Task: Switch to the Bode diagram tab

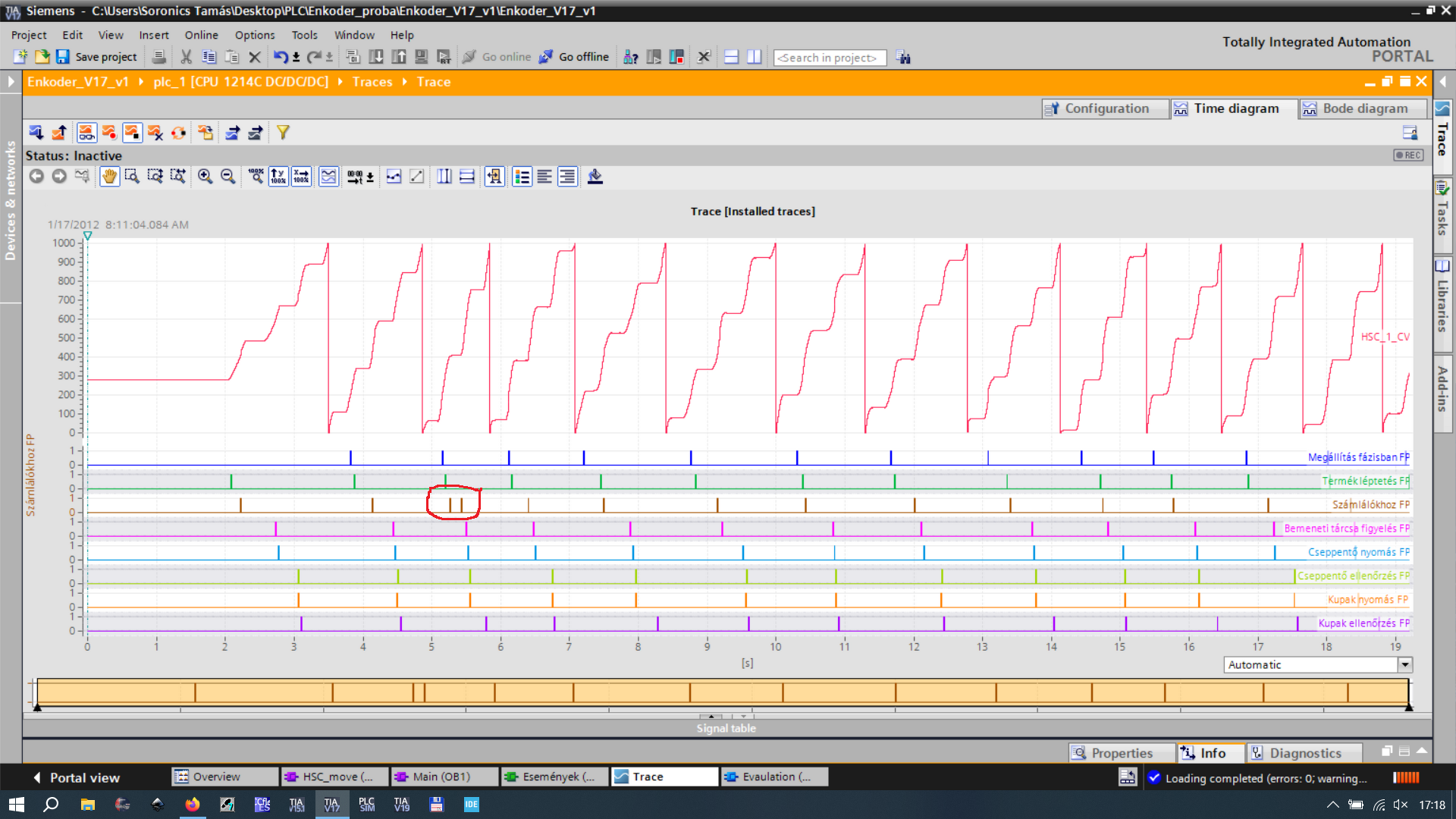Action: tap(1363, 108)
